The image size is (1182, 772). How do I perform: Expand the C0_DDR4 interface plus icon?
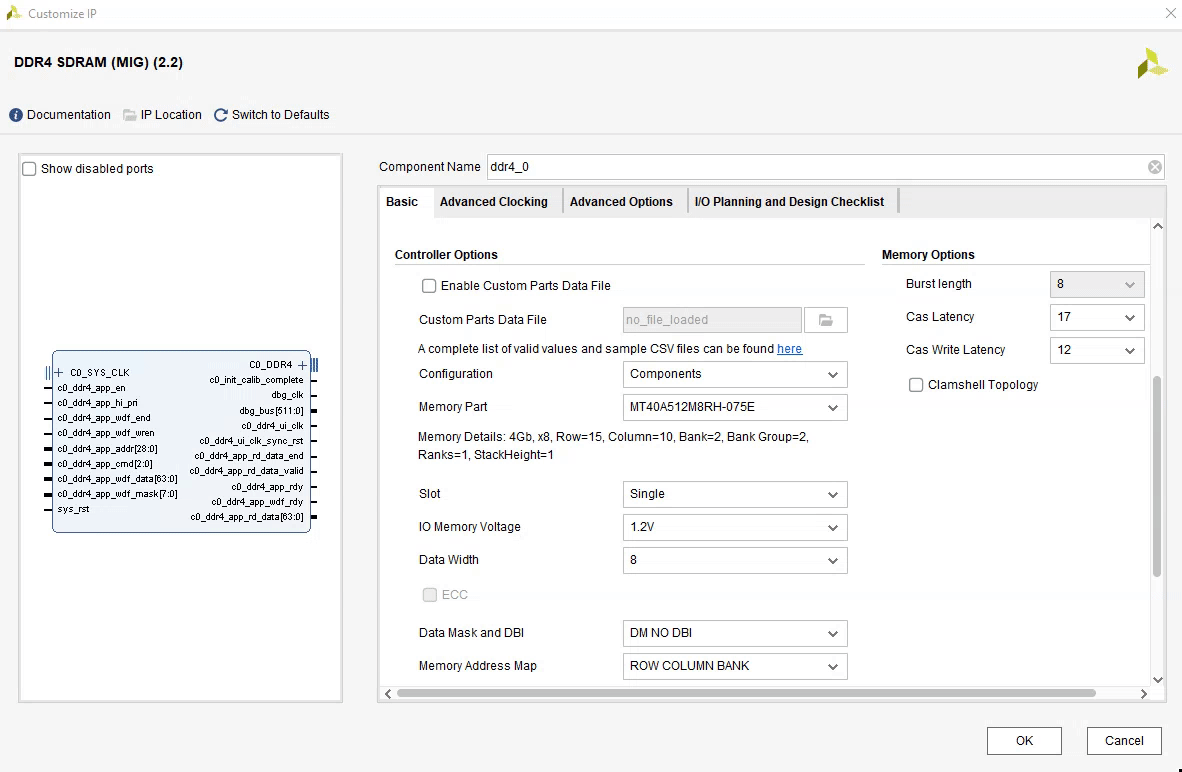coord(302,365)
